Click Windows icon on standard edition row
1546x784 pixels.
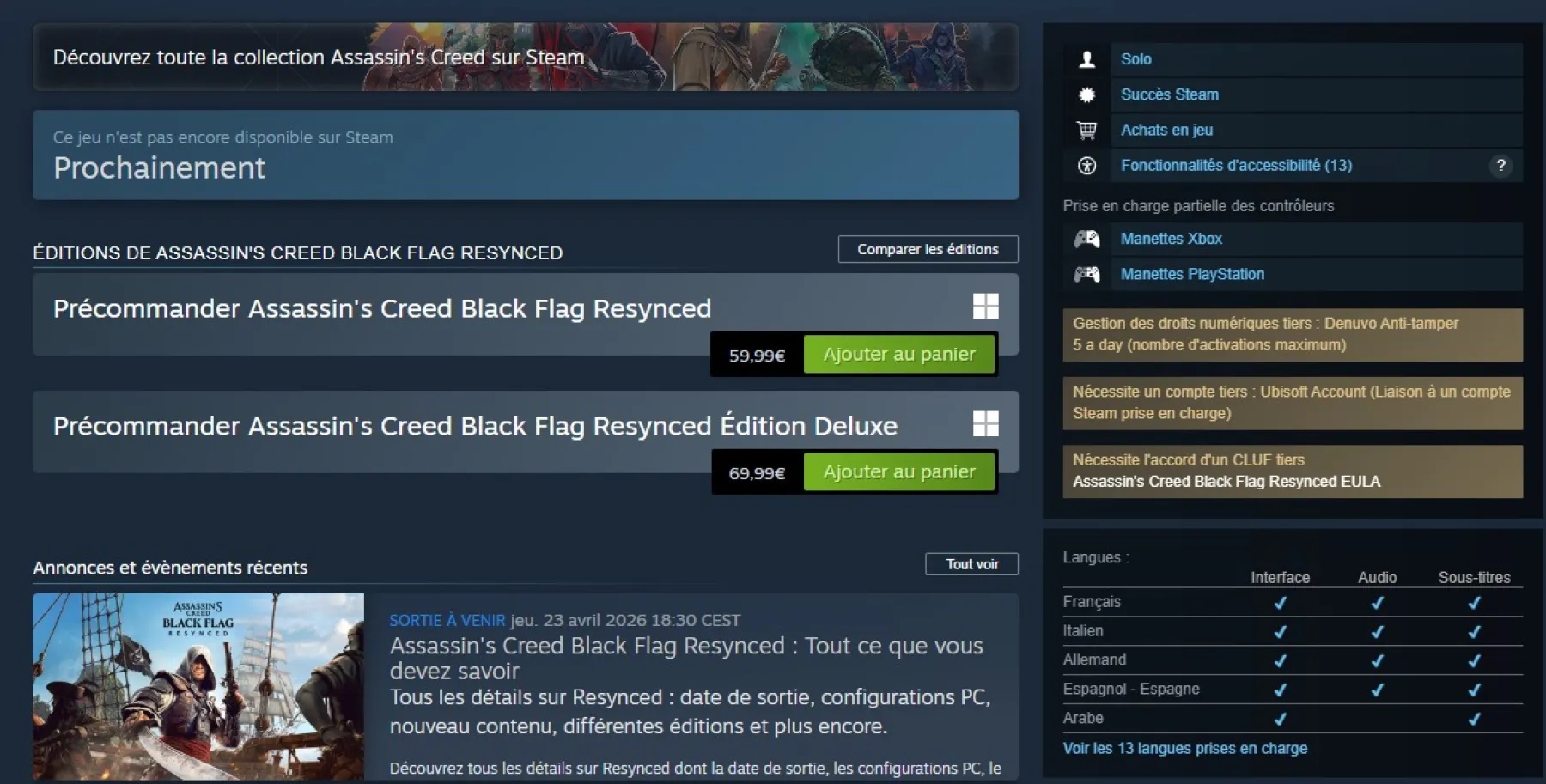[x=985, y=306]
